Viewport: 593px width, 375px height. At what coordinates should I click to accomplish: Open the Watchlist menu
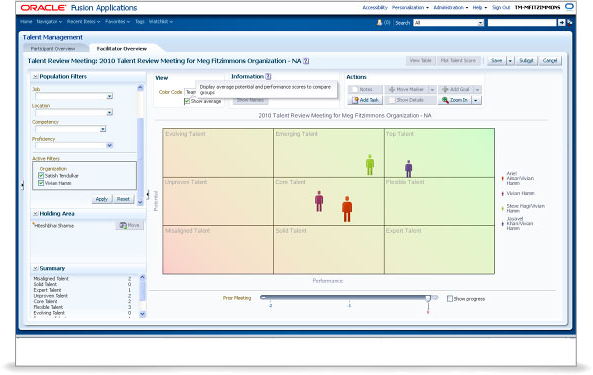click(x=161, y=22)
